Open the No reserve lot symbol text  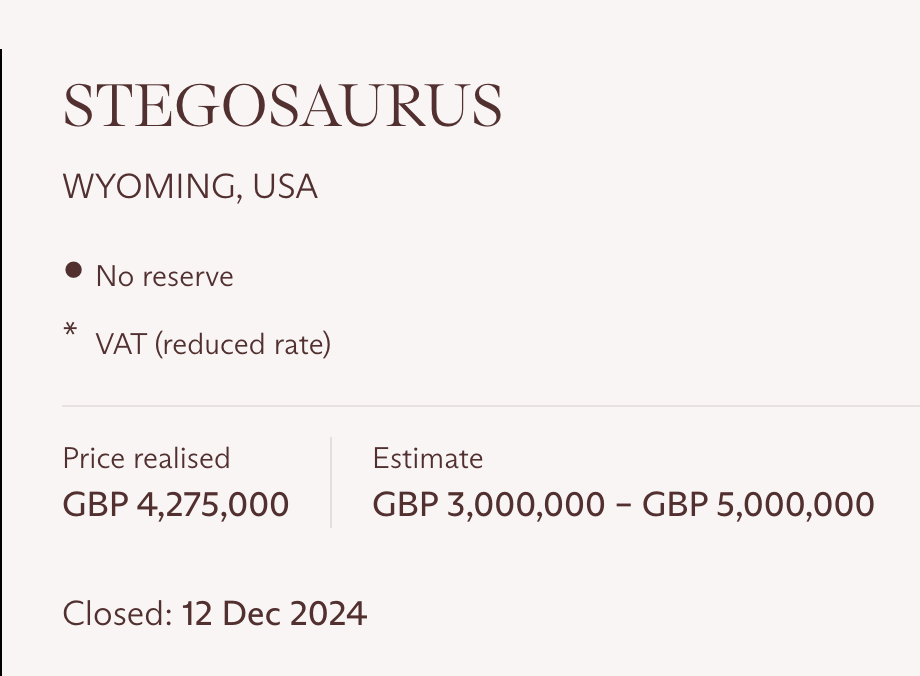[164, 276]
